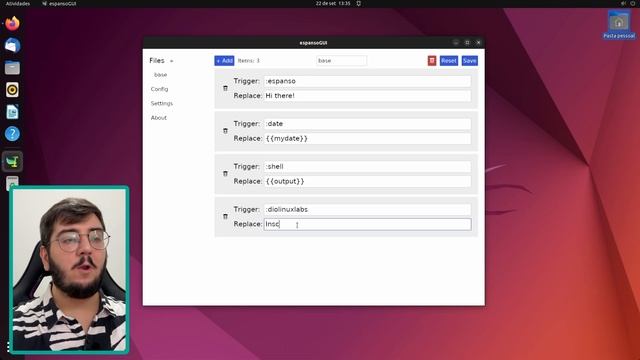The image size is (640, 360).
Task: Click the Items: 3 counter text
Action: pyautogui.click(x=249, y=61)
